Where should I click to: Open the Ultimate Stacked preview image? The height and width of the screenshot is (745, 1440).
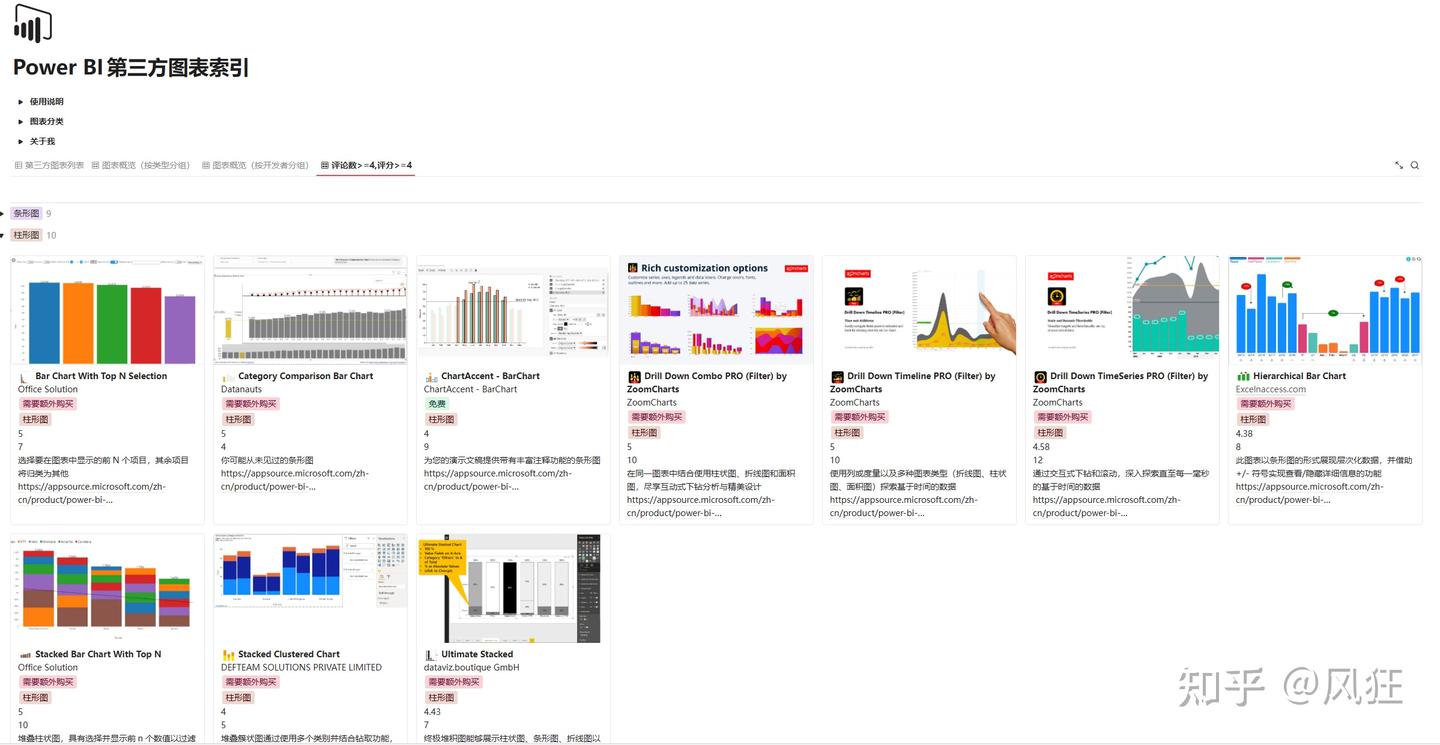click(514, 588)
